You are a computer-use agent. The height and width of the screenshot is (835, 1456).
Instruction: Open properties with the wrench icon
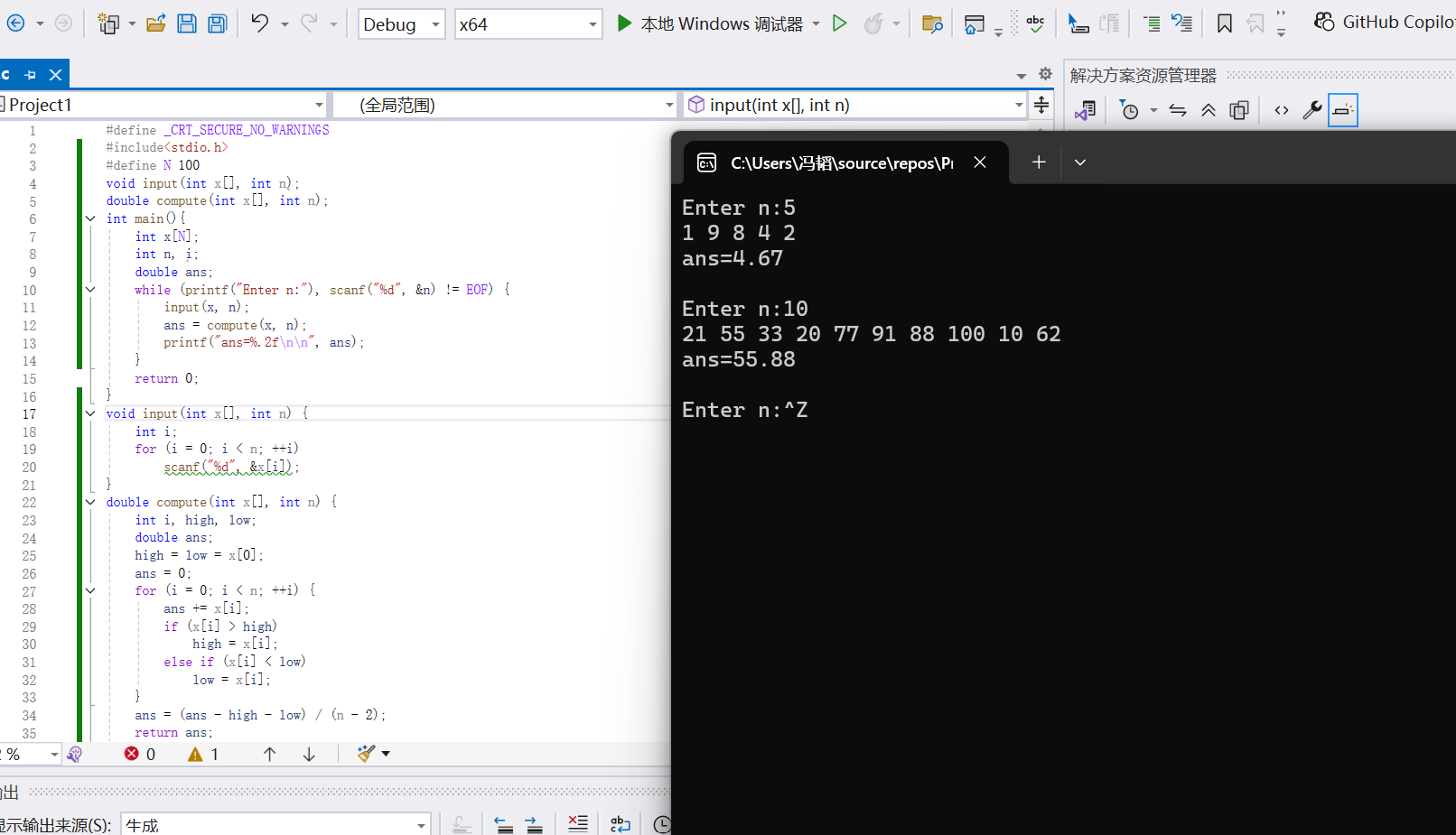[1312, 110]
